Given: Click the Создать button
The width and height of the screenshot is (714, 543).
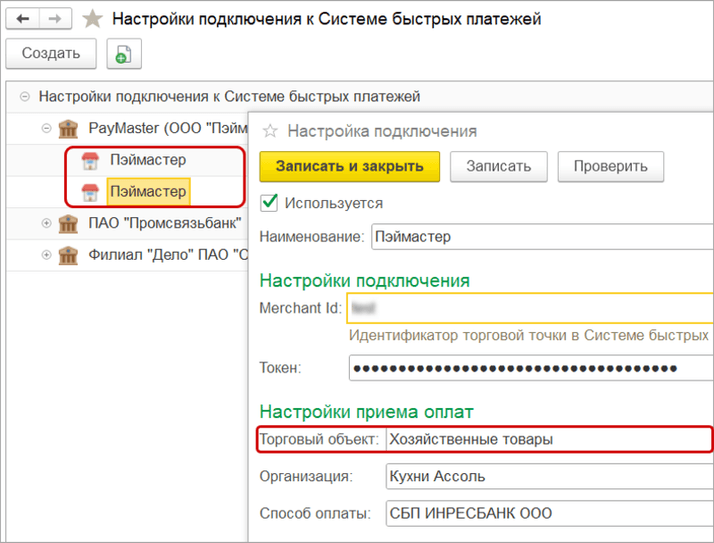Looking at the screenshot, I should pyautogui.click(x=51, y=53).
